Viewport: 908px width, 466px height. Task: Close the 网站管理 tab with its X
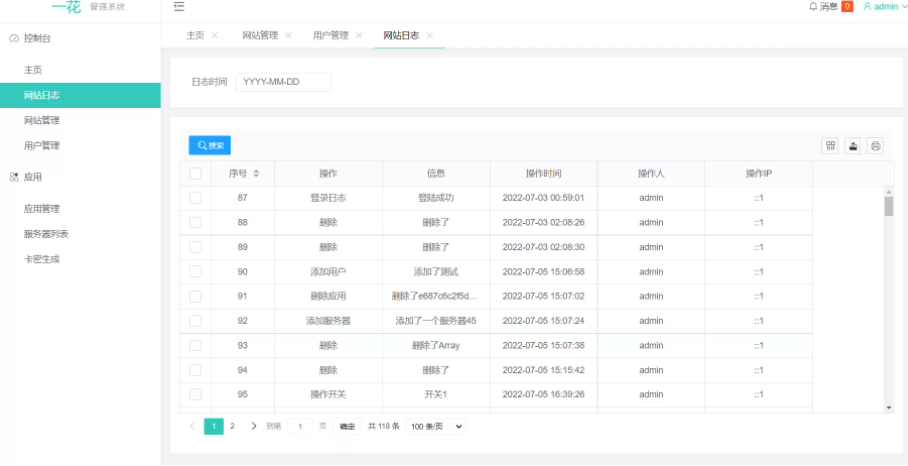289,35
